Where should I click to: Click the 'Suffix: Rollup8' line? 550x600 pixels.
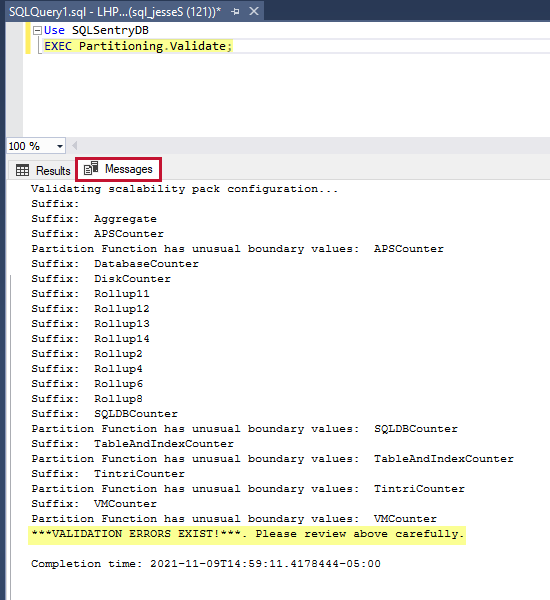87,399
